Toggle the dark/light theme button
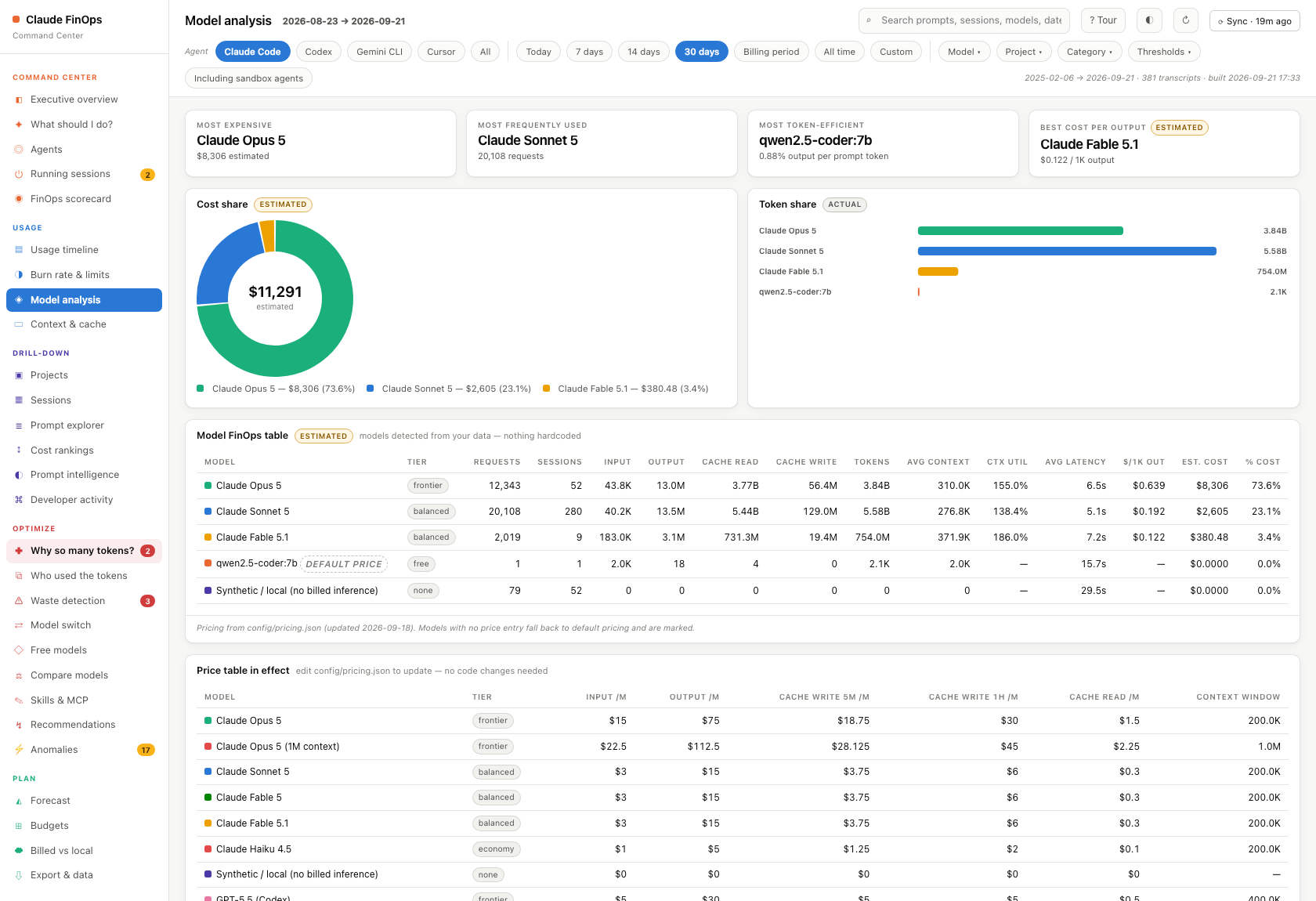The width and height of the screenshot is (1316, 901). 1149,20
